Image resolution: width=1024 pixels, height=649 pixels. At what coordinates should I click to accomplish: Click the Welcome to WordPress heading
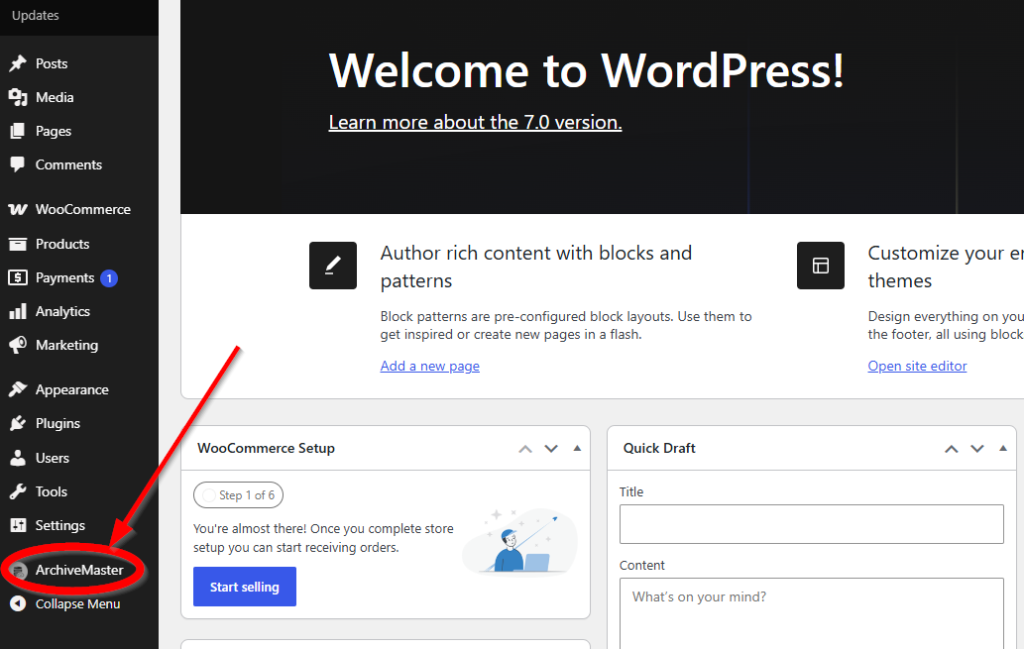(x=586, y=71)
